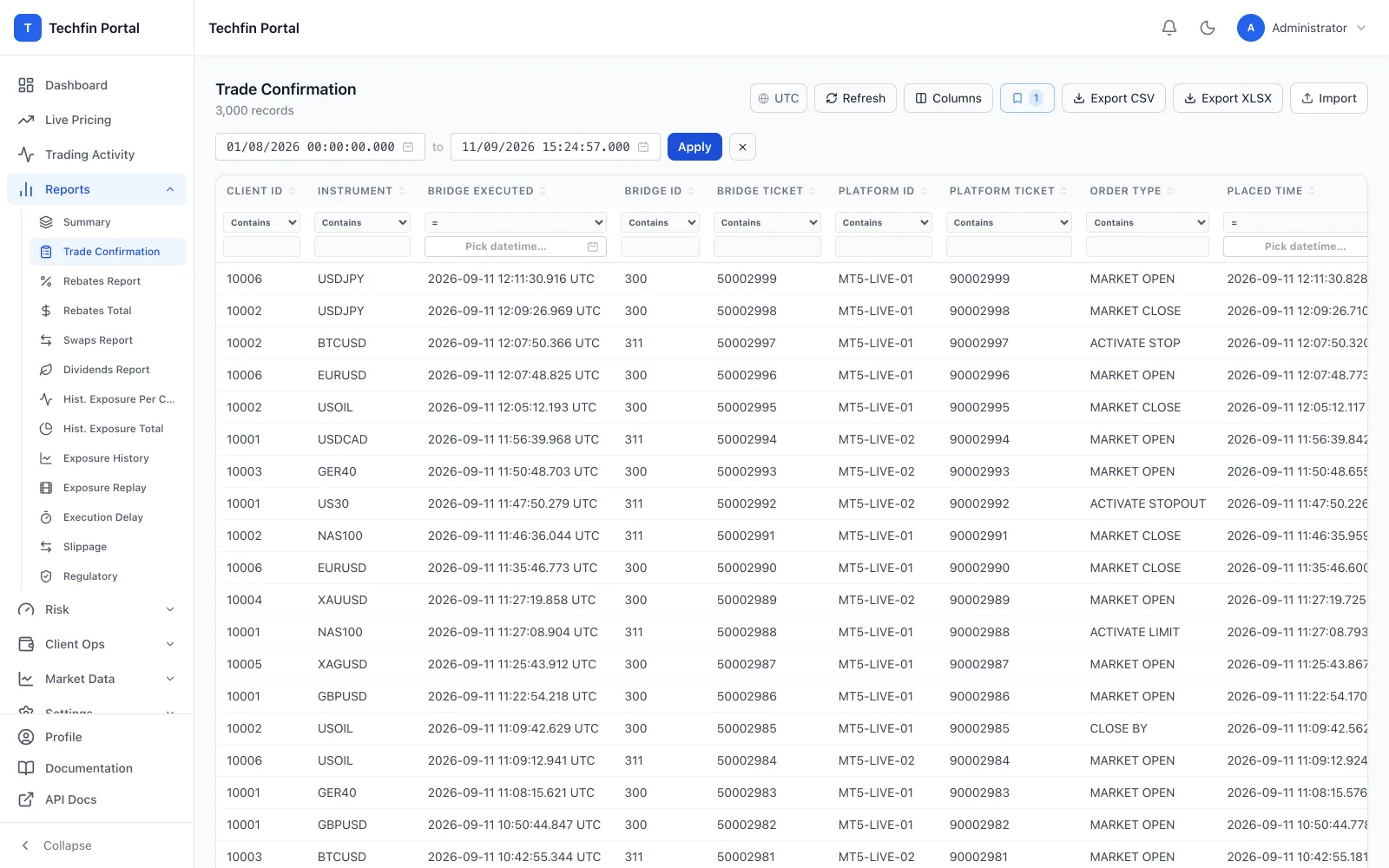Open Client ID filter operator dropdown
The width and height of the screenshot is (1389, 868).
[x=261, y=222]
